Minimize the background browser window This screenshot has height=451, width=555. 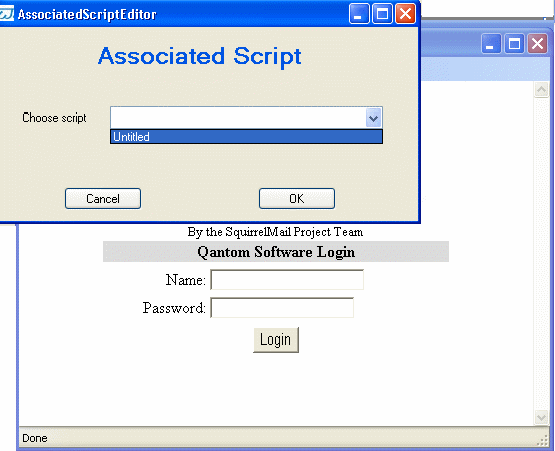click(491, 44)
